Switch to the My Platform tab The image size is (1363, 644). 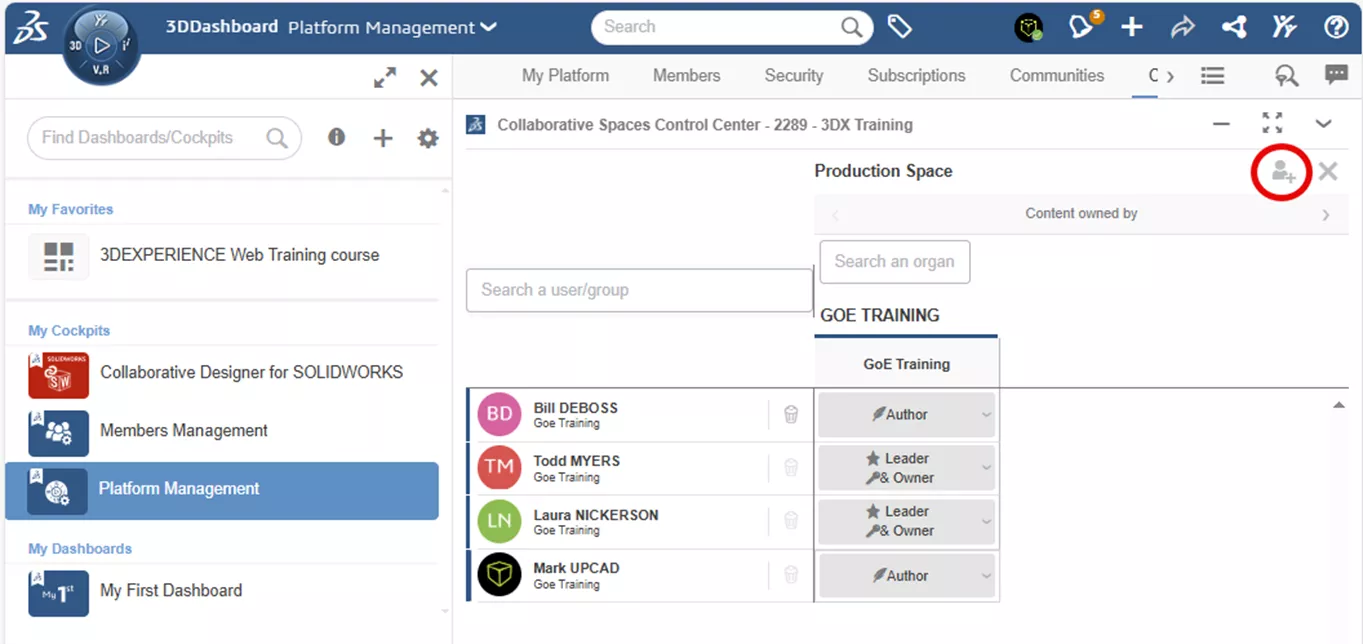tap(565, 75)
